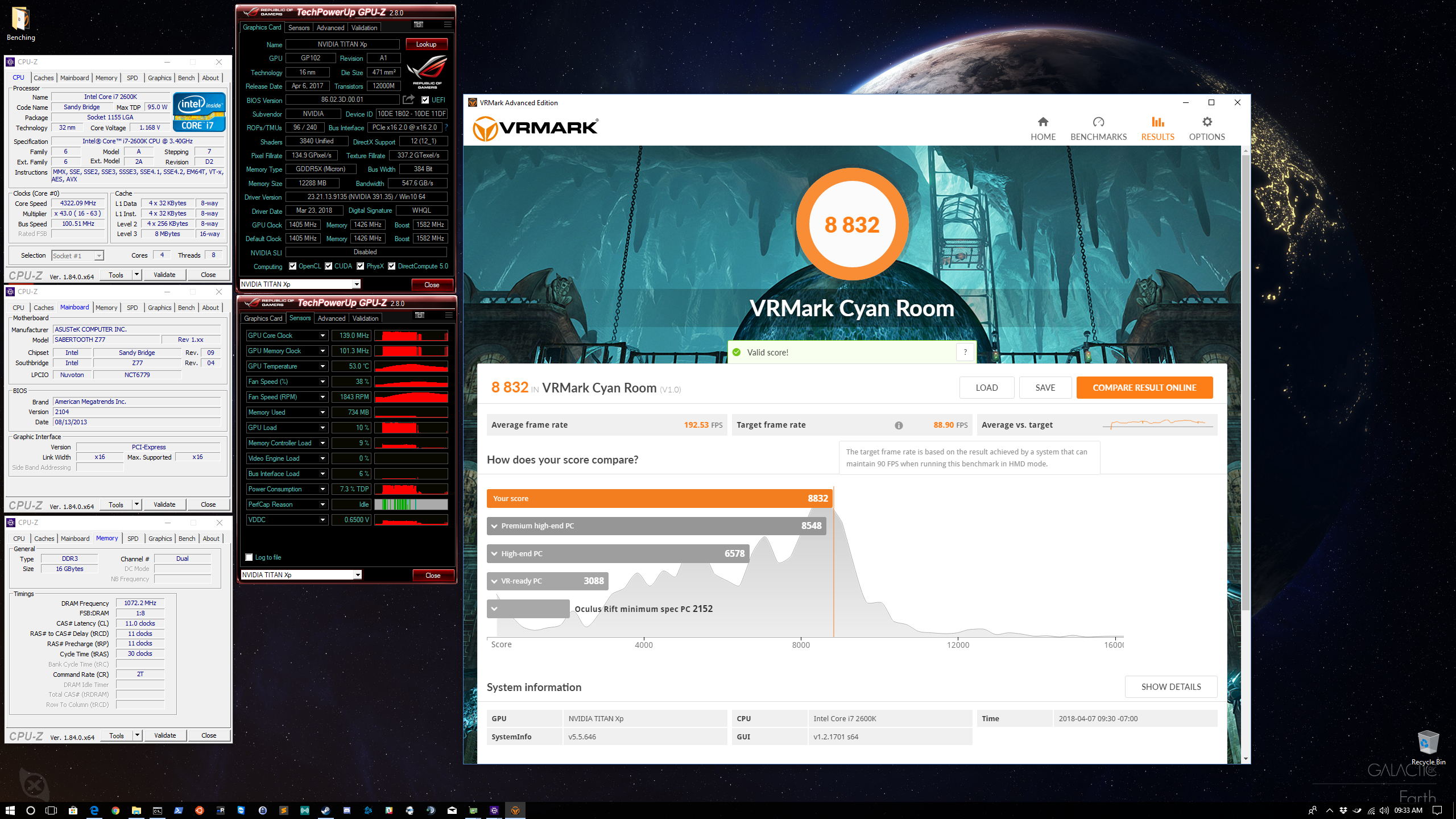Toggle the DirectCompute 5.0 checkbox
The height and width of the screenshot is (819, 1456).
coord(391,266)
